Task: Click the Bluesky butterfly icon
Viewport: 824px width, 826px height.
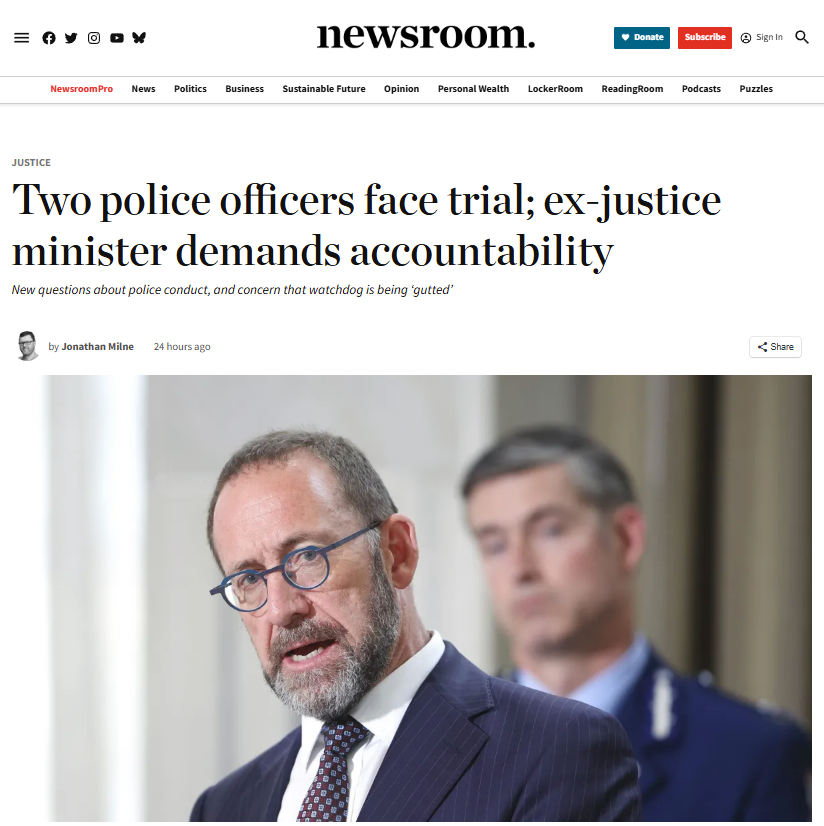Action: coord(139,37)
